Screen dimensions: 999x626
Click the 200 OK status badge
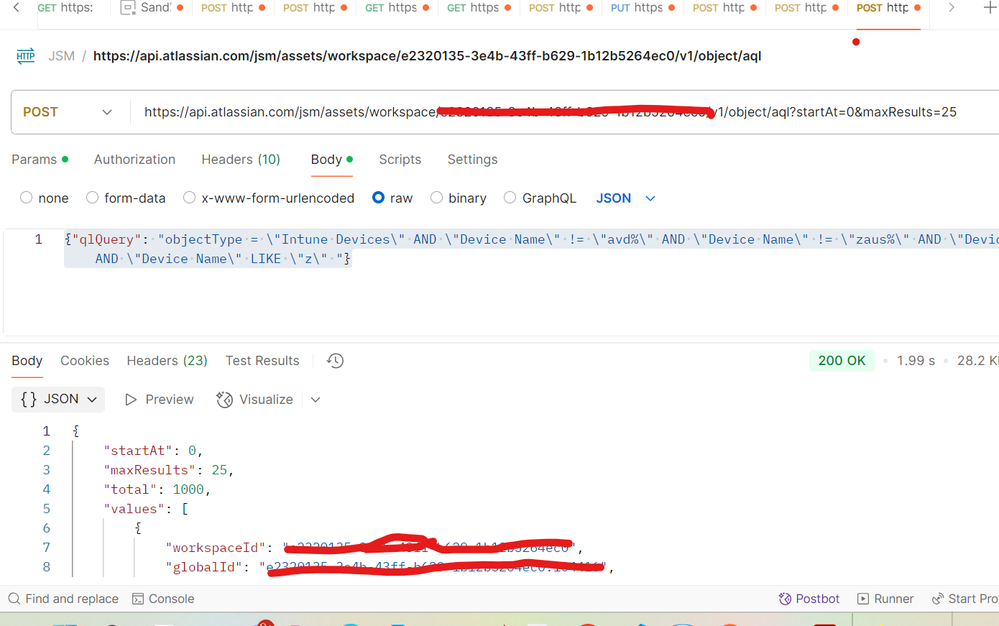(842, 360)
